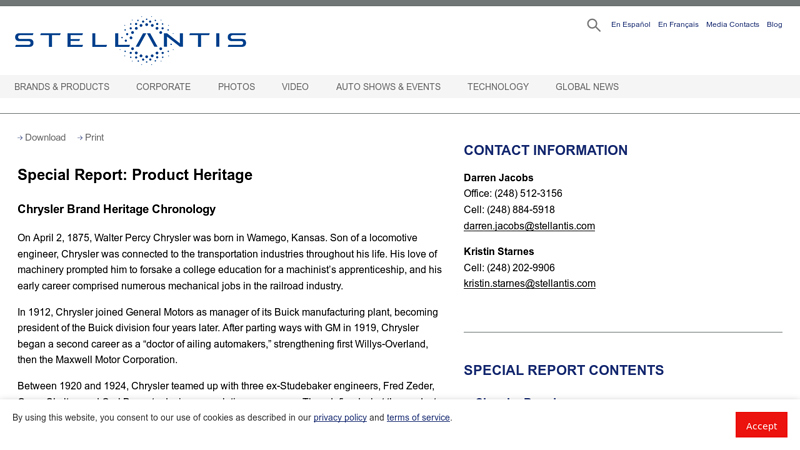The height and width of the screenshot is (450, 800).
Task: Click the Download arrow link
Action: point(42,138)
